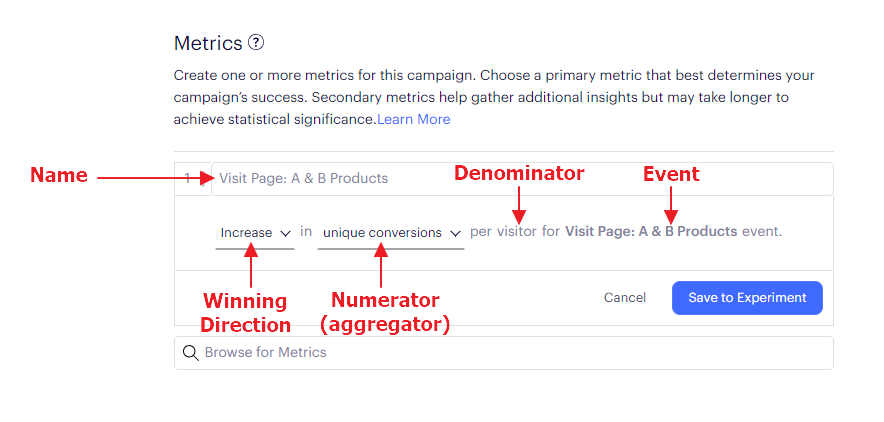Click the Save to Experiment button
Image resolution: width=884 pixels, height=422 pixels.
click(x=747, y=297)
